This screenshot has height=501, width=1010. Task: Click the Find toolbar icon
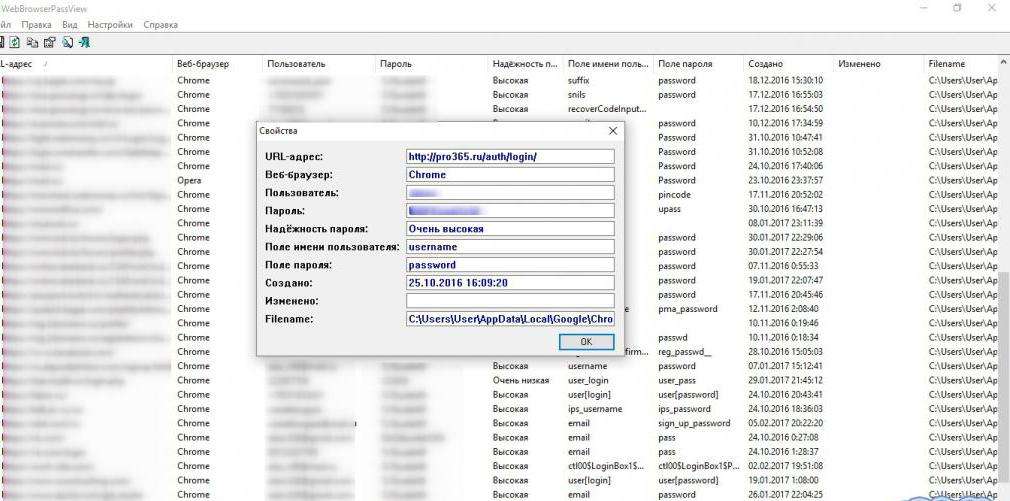66,42
